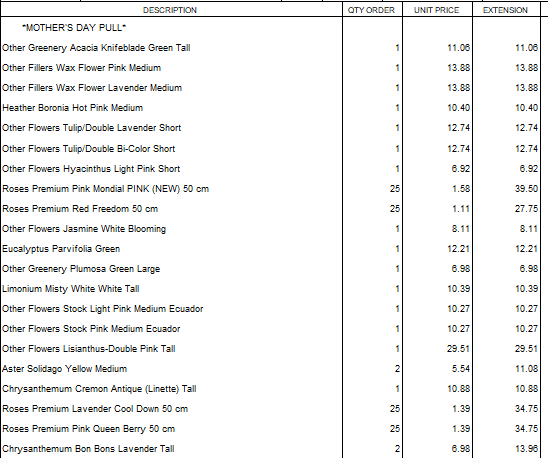Screen dimensions: 548x464
Task: Click the EXTENSION column header
Action: tap(505, 10)
